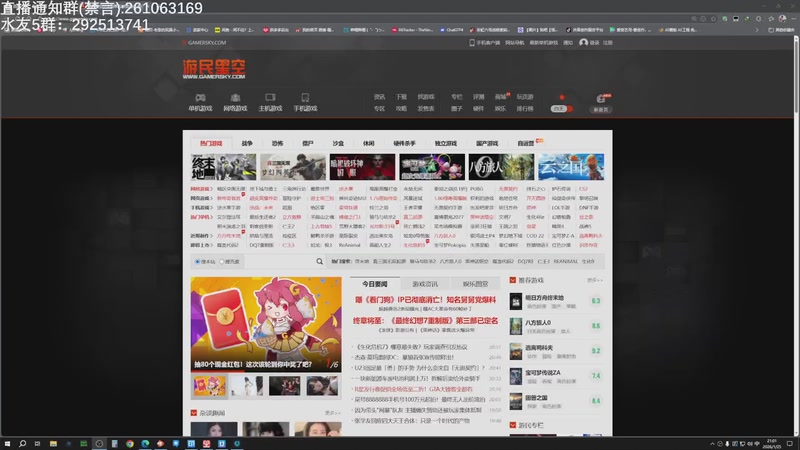
Task: Switch to Chrome in the taskbar
Action: point(130,444)
